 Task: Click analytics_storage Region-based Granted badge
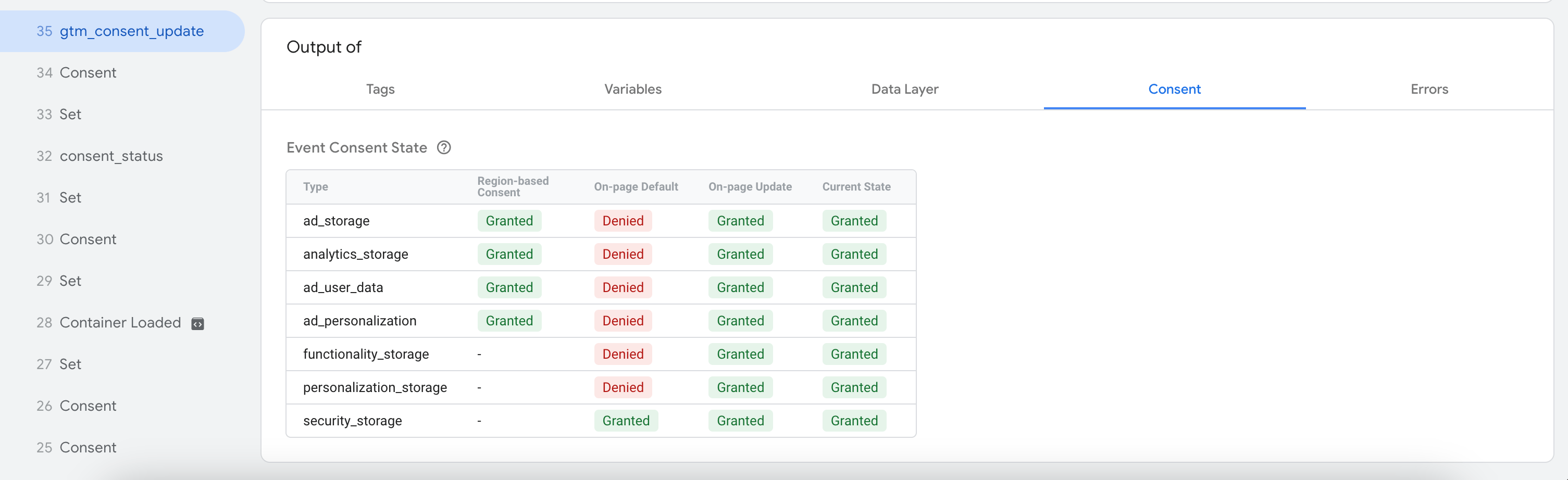[x=509, y=254]
